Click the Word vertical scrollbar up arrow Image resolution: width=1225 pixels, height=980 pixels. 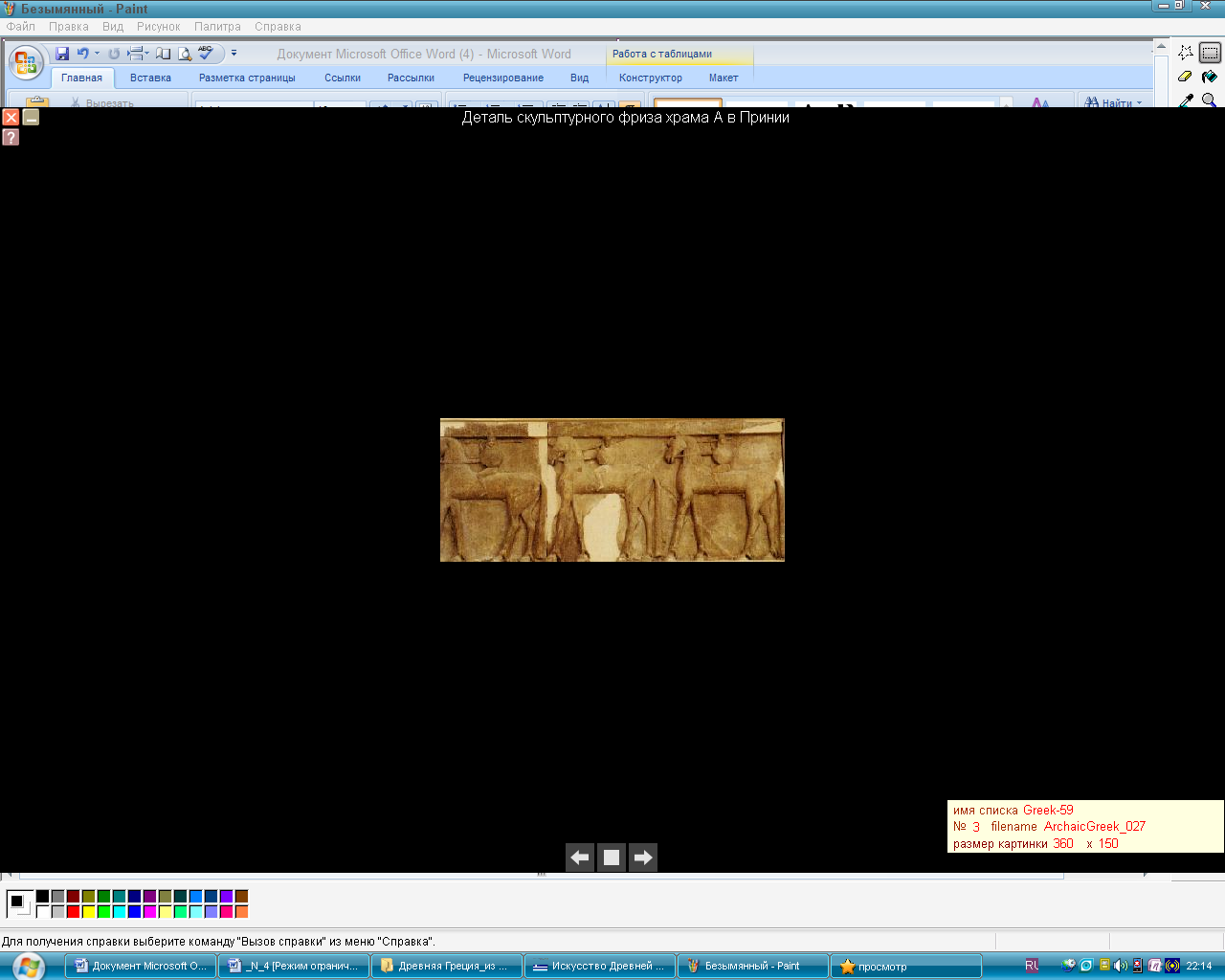tap(1161, 47)
